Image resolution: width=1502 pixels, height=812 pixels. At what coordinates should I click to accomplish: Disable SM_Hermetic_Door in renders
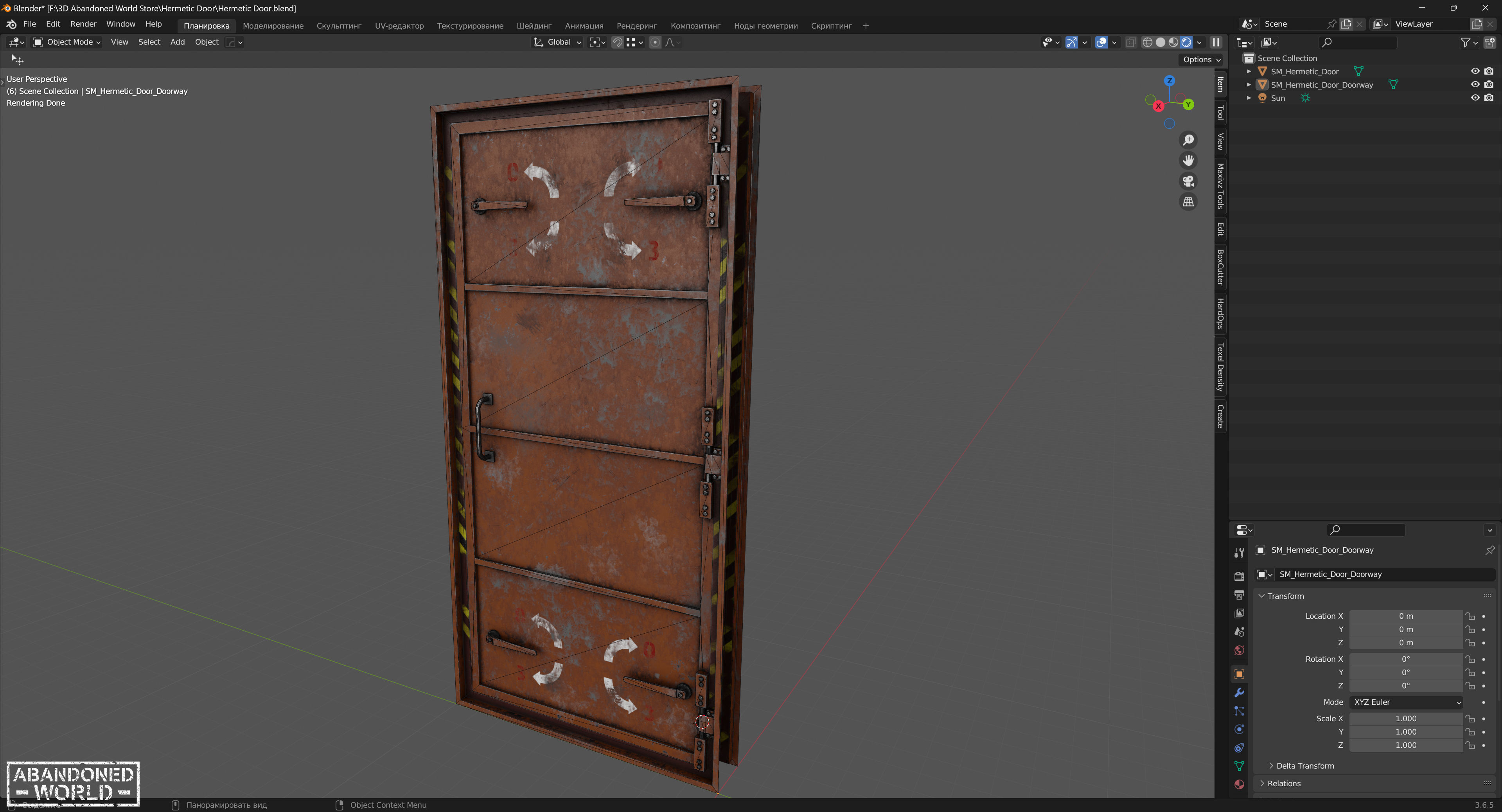[1489, 71]
